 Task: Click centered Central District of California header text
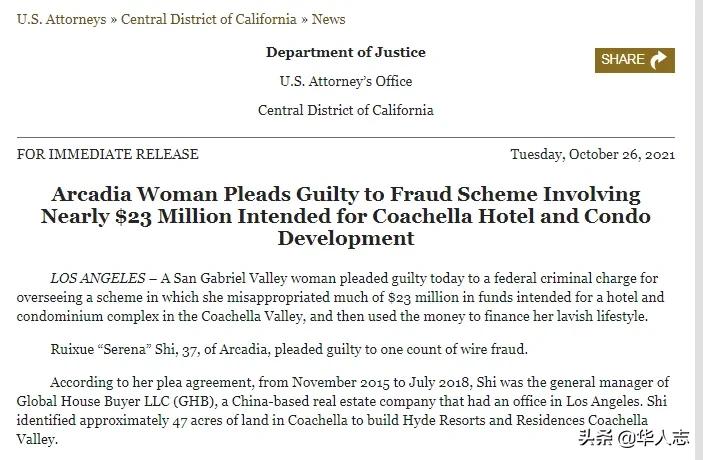[x=346, y=110]
